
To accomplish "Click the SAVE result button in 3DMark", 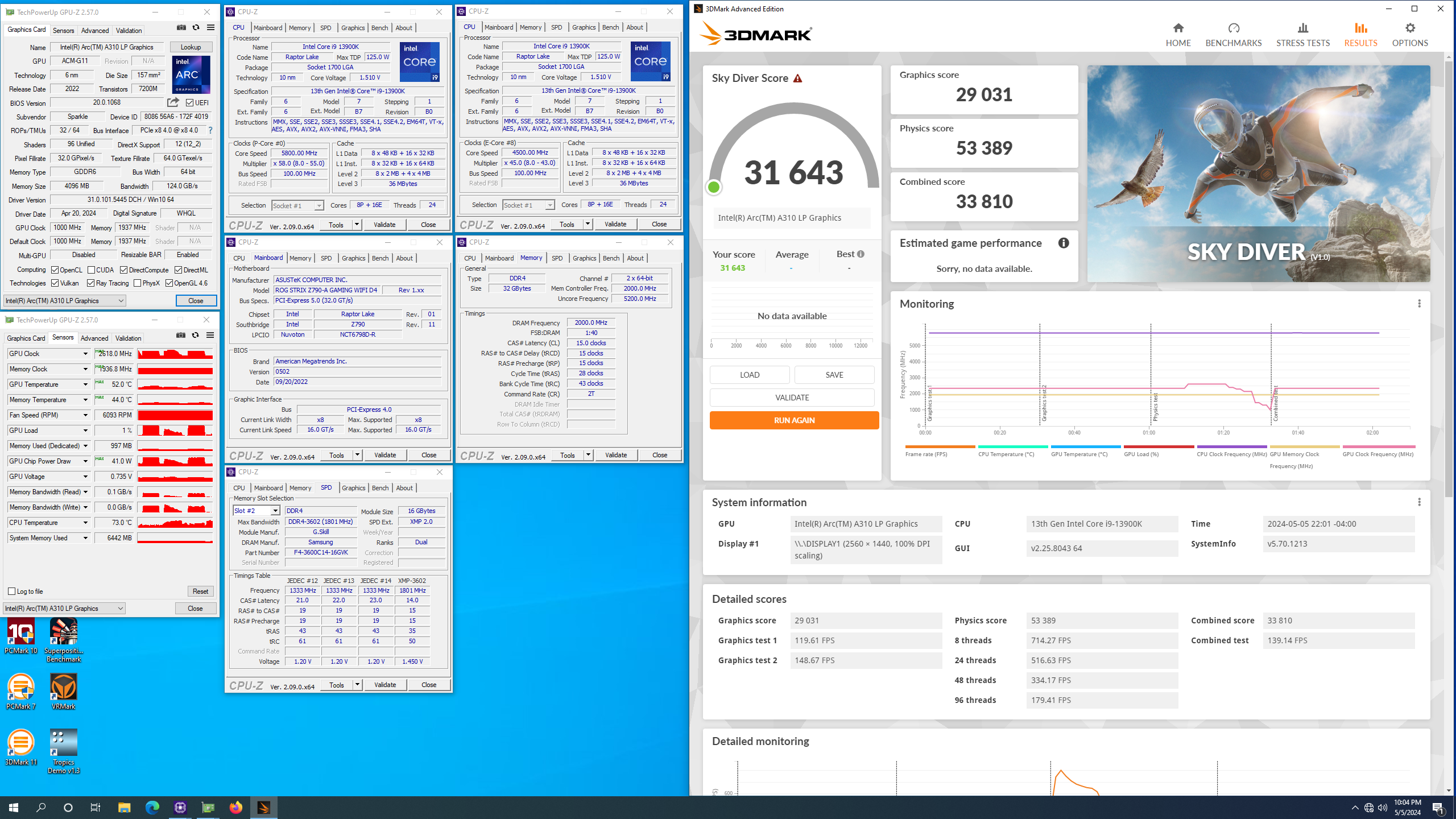I will [834, 375].
